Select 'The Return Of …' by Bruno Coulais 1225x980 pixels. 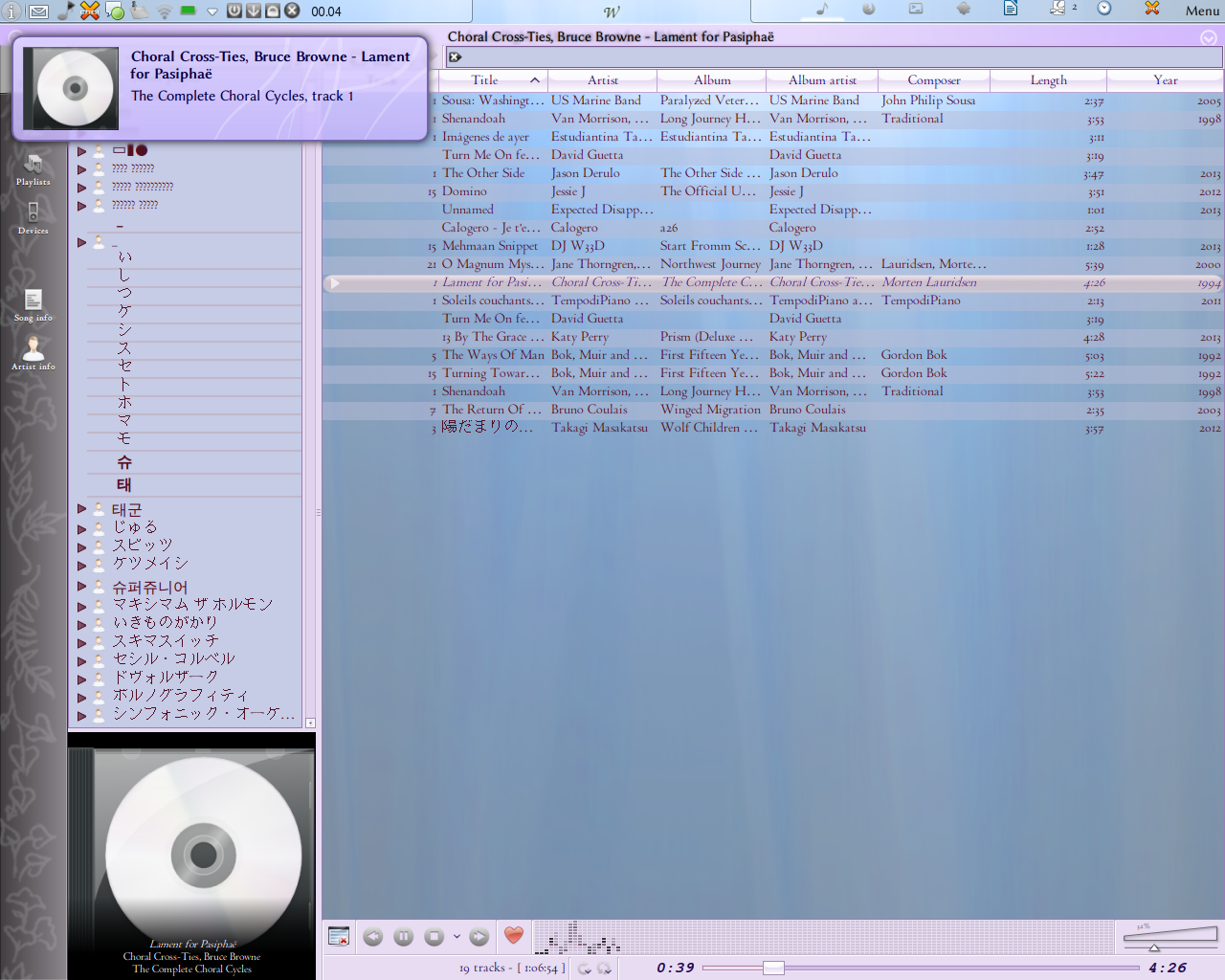click(773, 410)
